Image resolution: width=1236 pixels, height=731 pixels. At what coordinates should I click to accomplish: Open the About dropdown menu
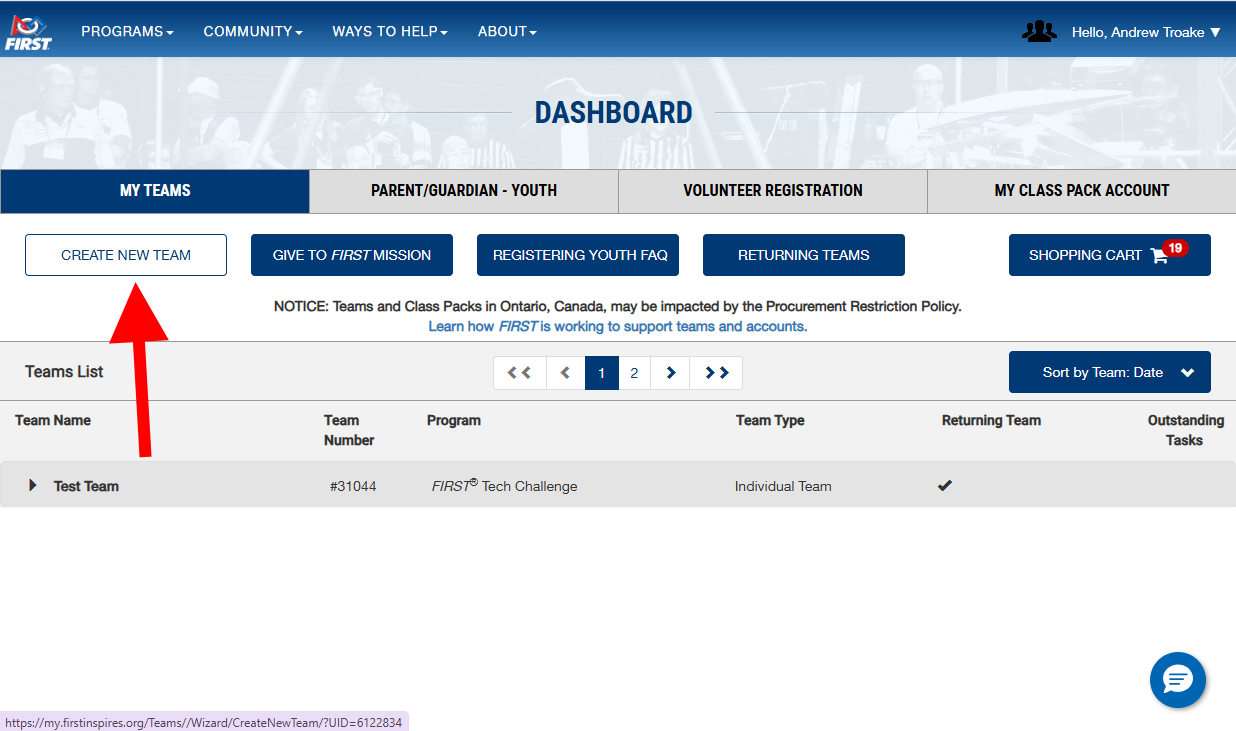[507, 32]
